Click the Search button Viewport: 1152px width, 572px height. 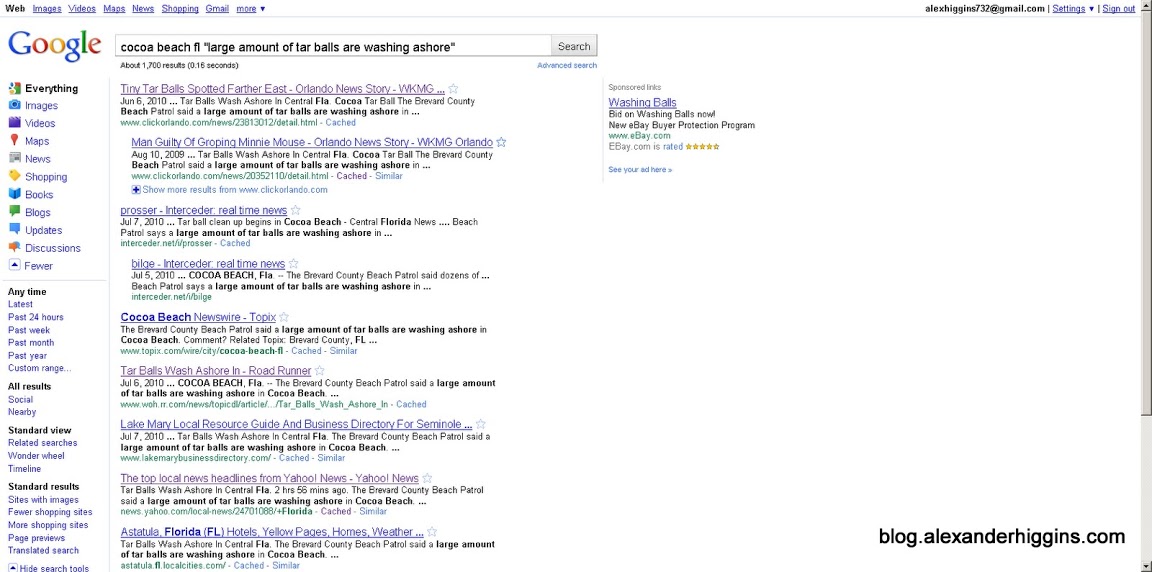574,46
